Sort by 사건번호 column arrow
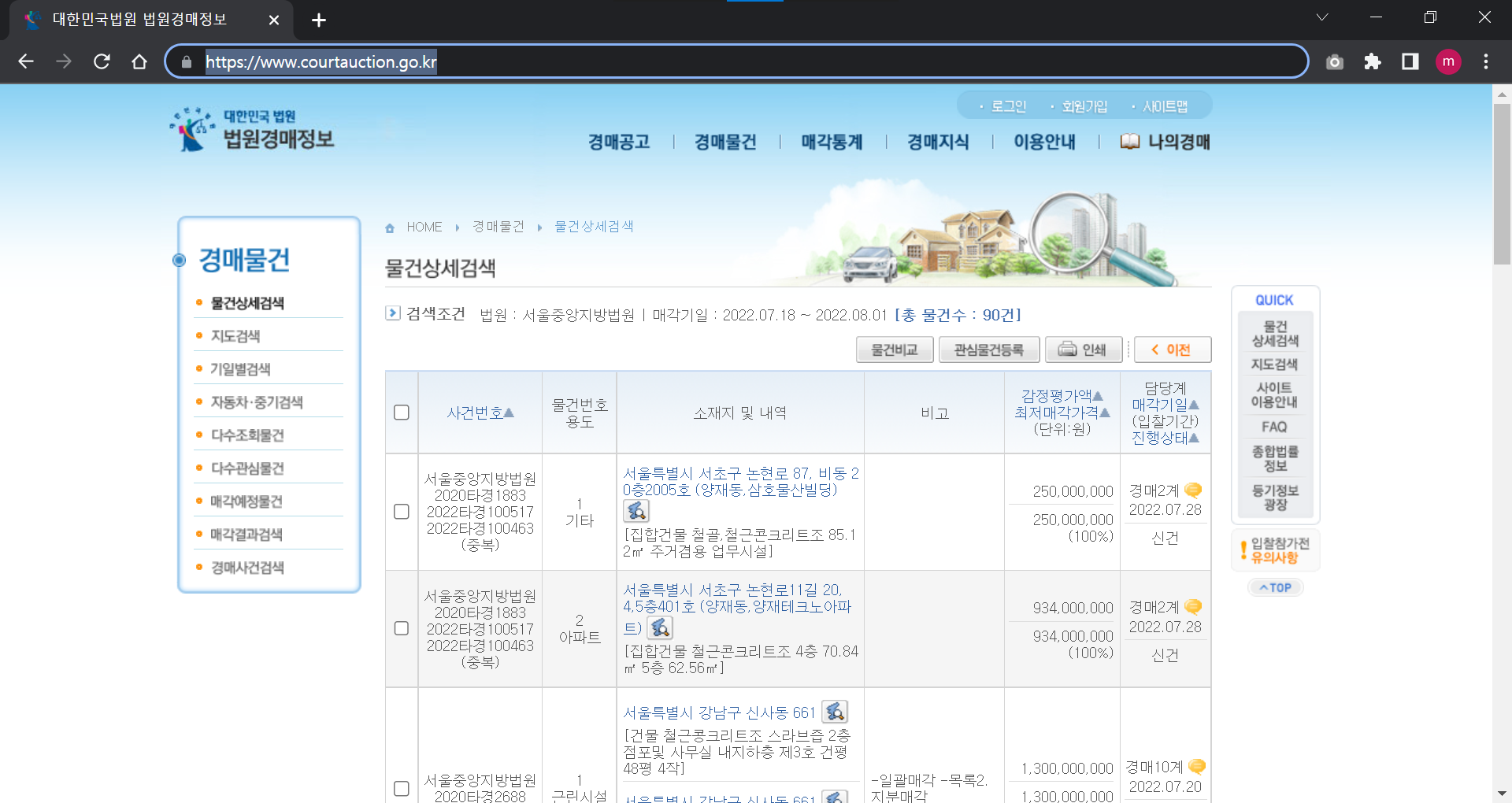This screenshot has height=803, width=1512. [x=509, y=413]
